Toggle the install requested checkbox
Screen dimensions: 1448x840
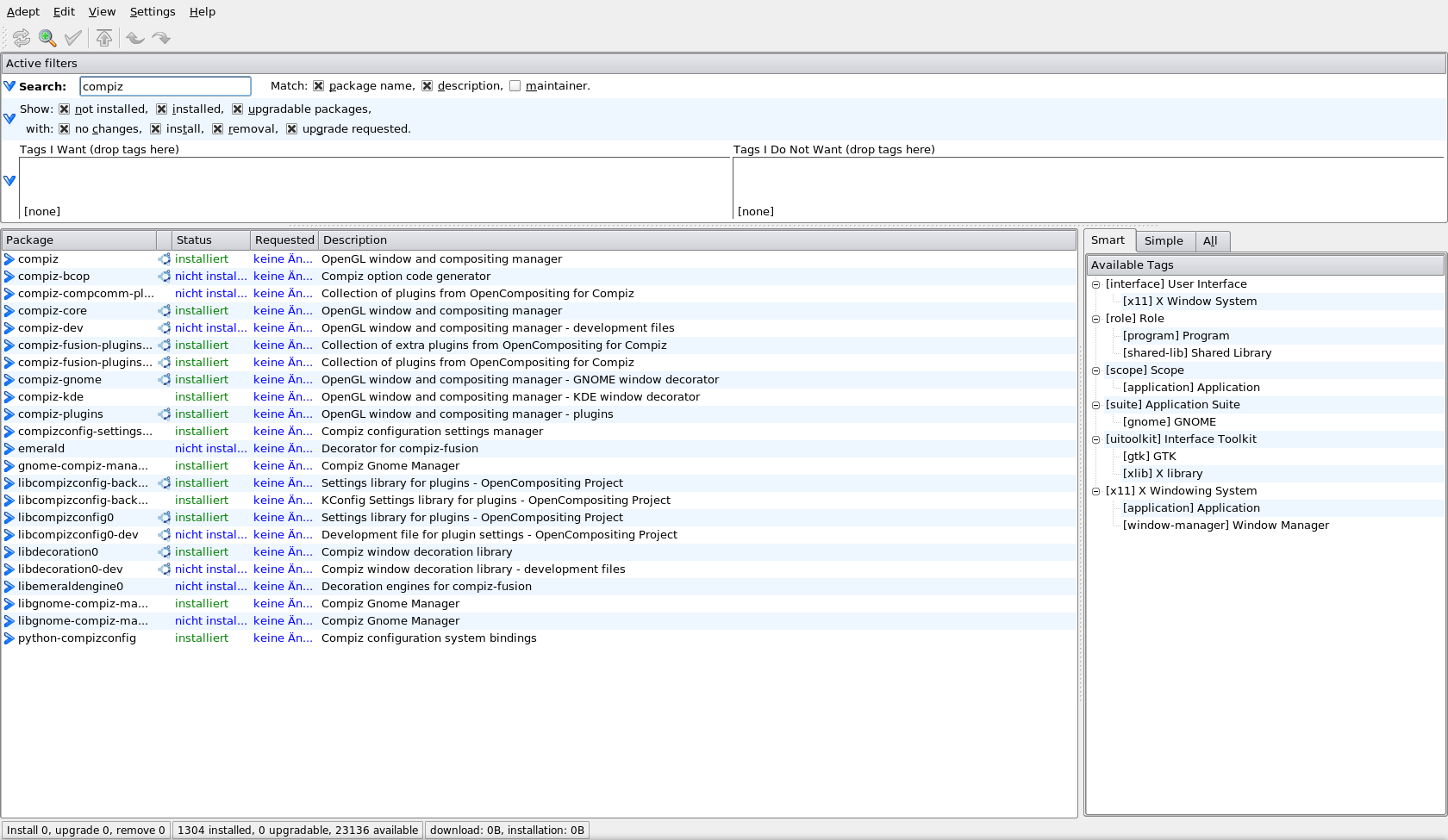click(156, 129)
